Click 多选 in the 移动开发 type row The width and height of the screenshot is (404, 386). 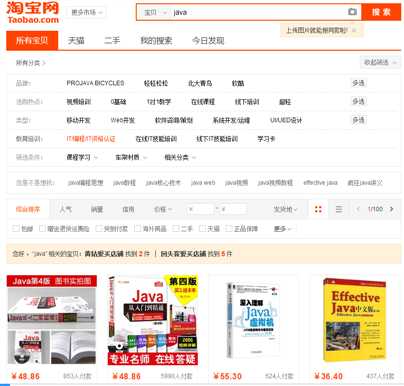click(358, 120)
